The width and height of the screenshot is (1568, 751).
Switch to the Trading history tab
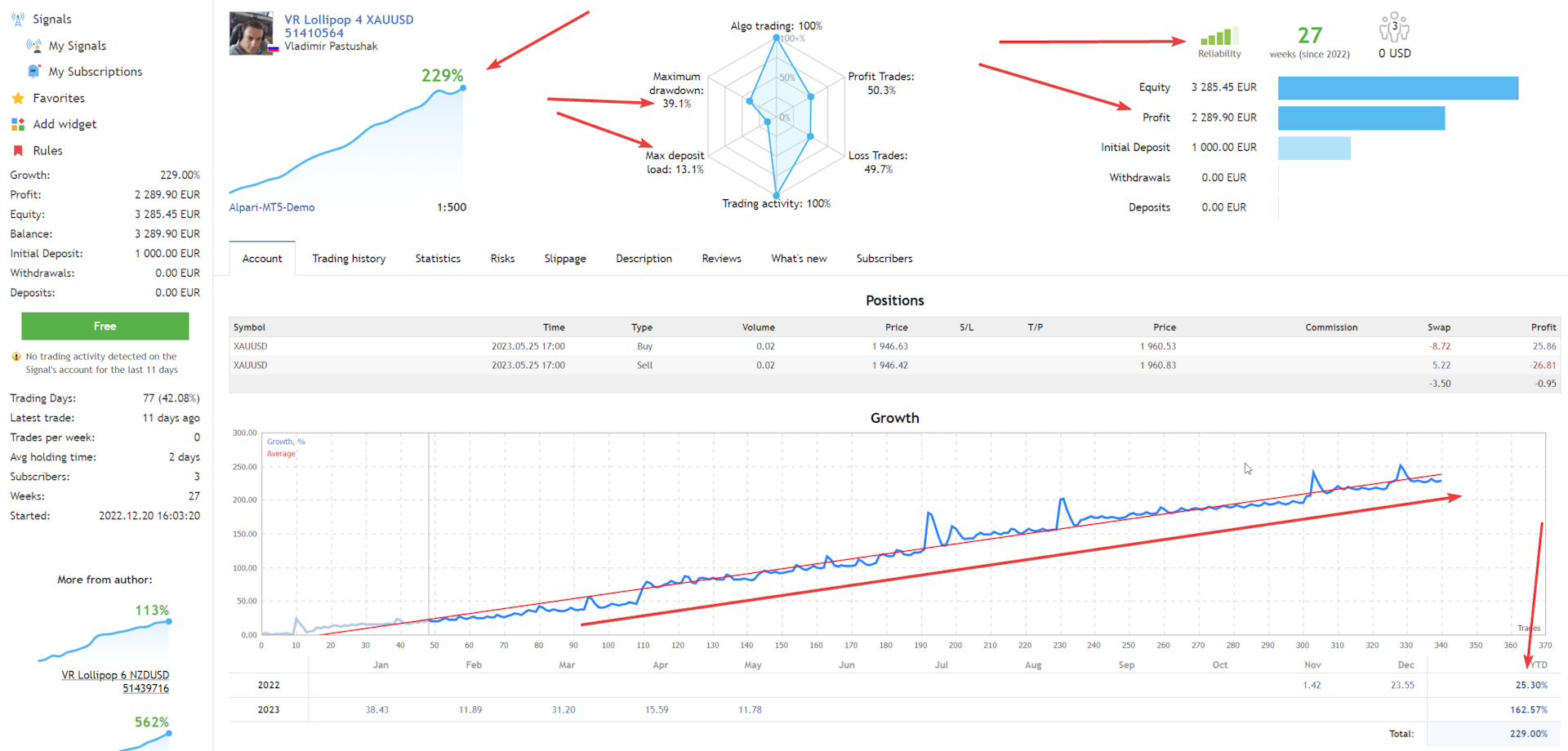pyautogui.click(x=349, y=259)
